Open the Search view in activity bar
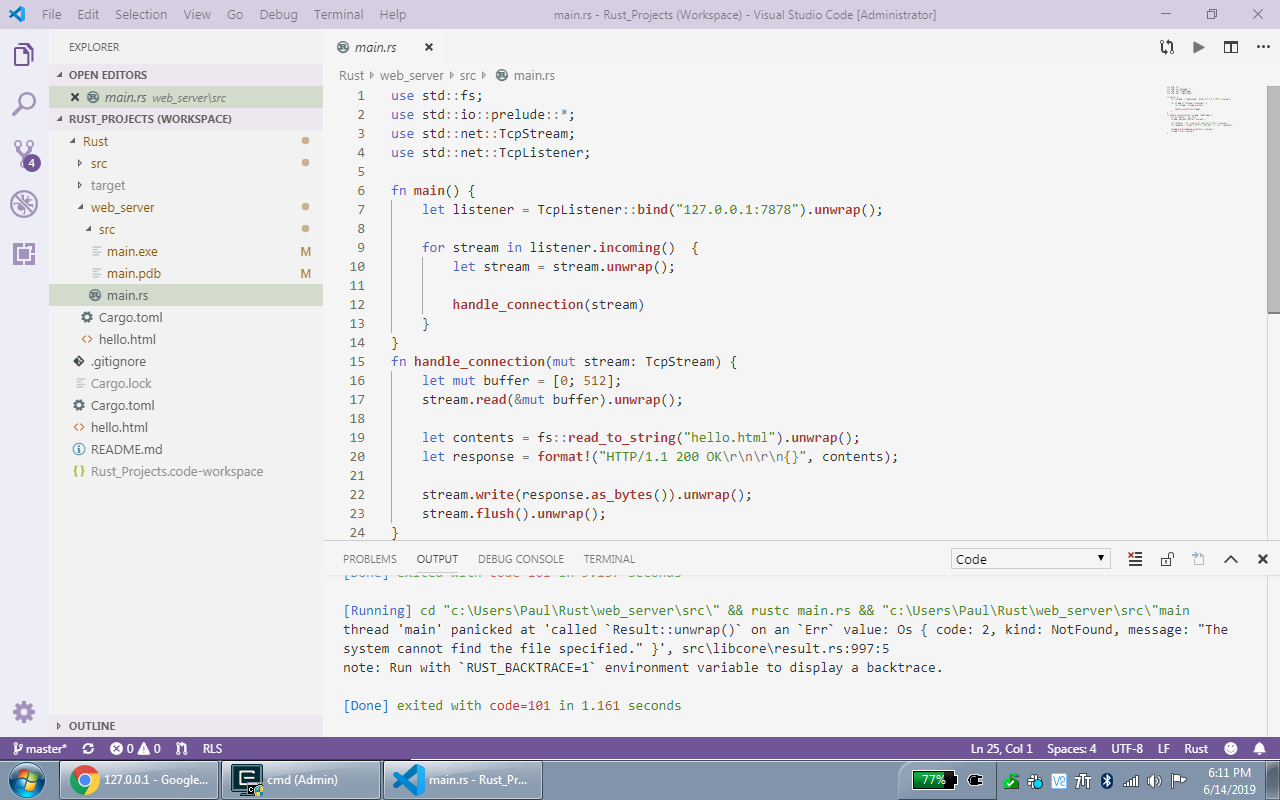The width and height of the screenshot is (1280, 800). coord(24,104)
